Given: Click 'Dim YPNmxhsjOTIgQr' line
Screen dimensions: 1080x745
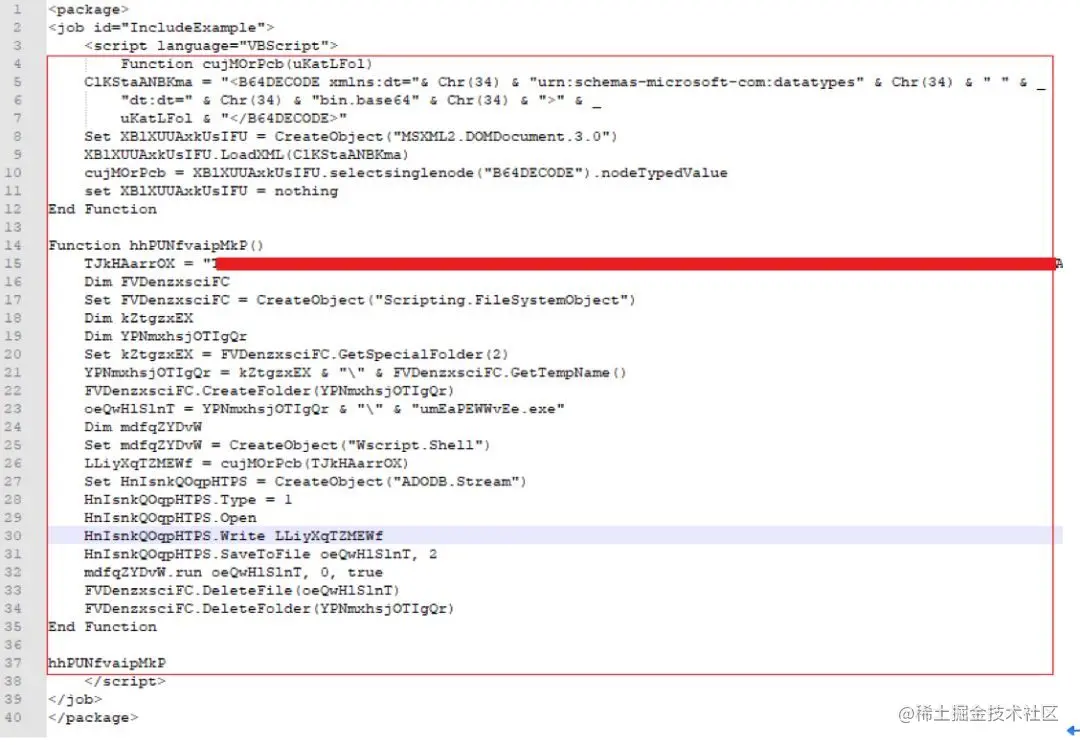Looking at the screenshot, I should pos(165,336).
